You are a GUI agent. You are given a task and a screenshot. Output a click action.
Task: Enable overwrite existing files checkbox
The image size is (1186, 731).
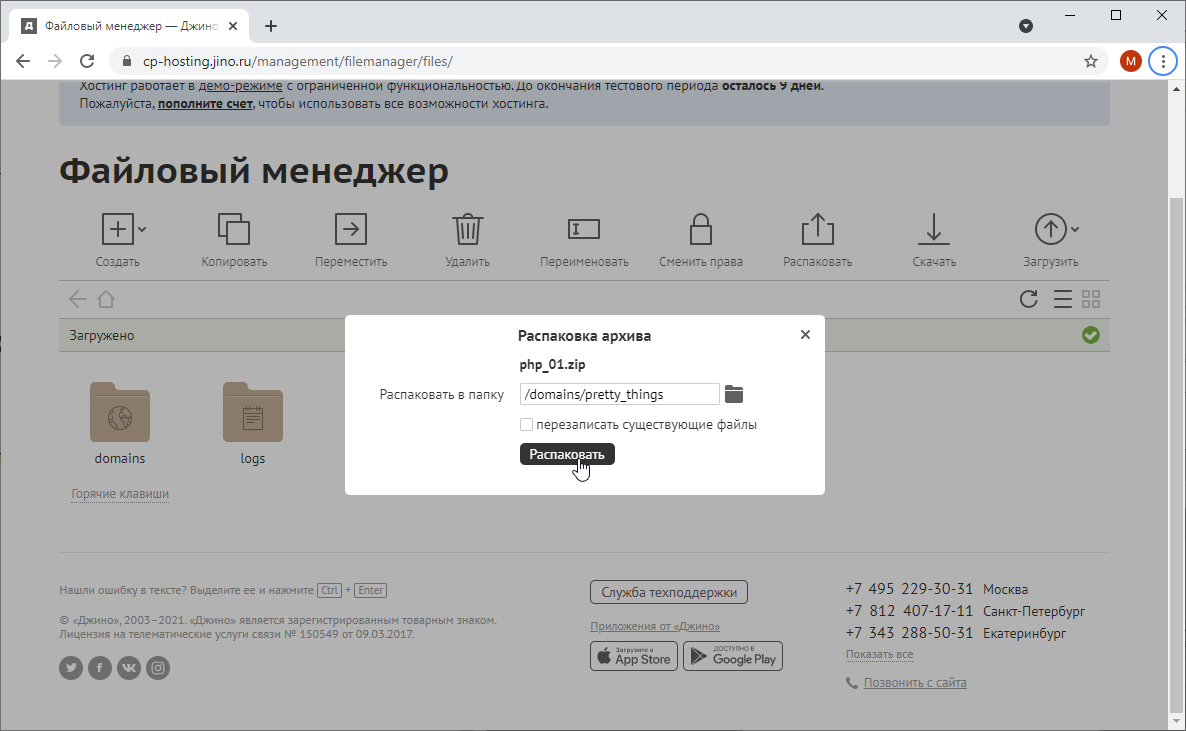click(527, 425)
